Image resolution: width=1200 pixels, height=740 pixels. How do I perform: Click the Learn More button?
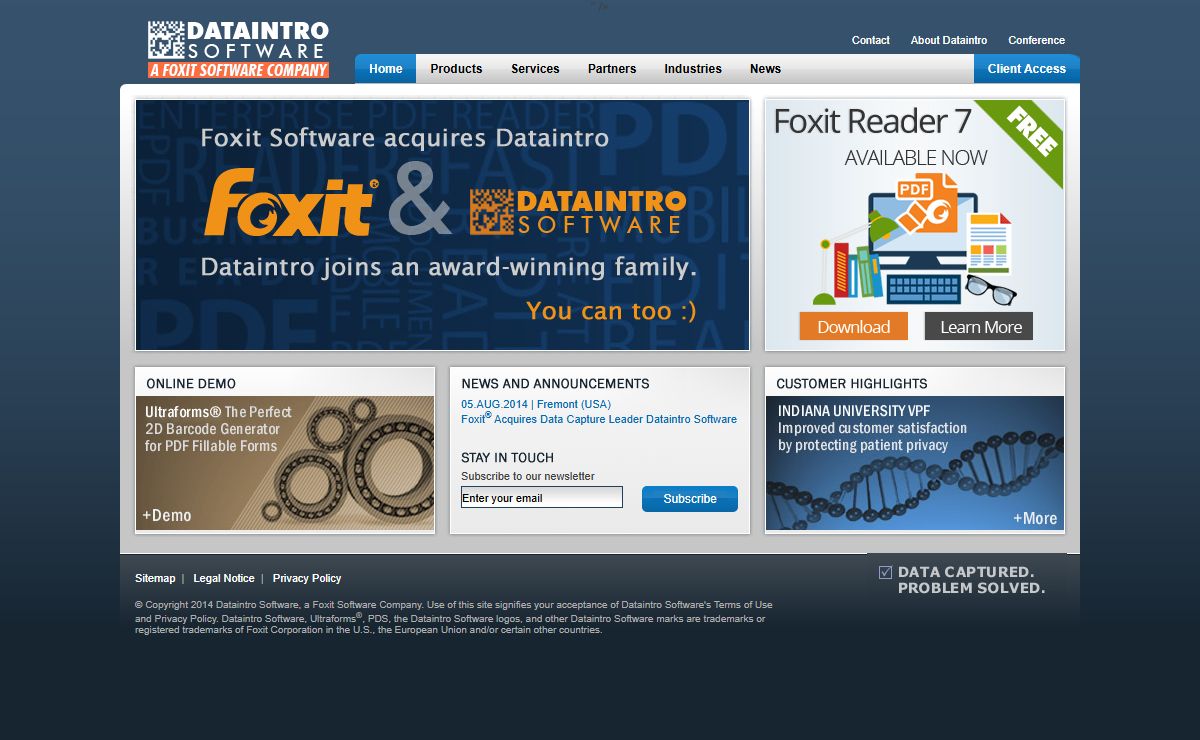point(979,327)
